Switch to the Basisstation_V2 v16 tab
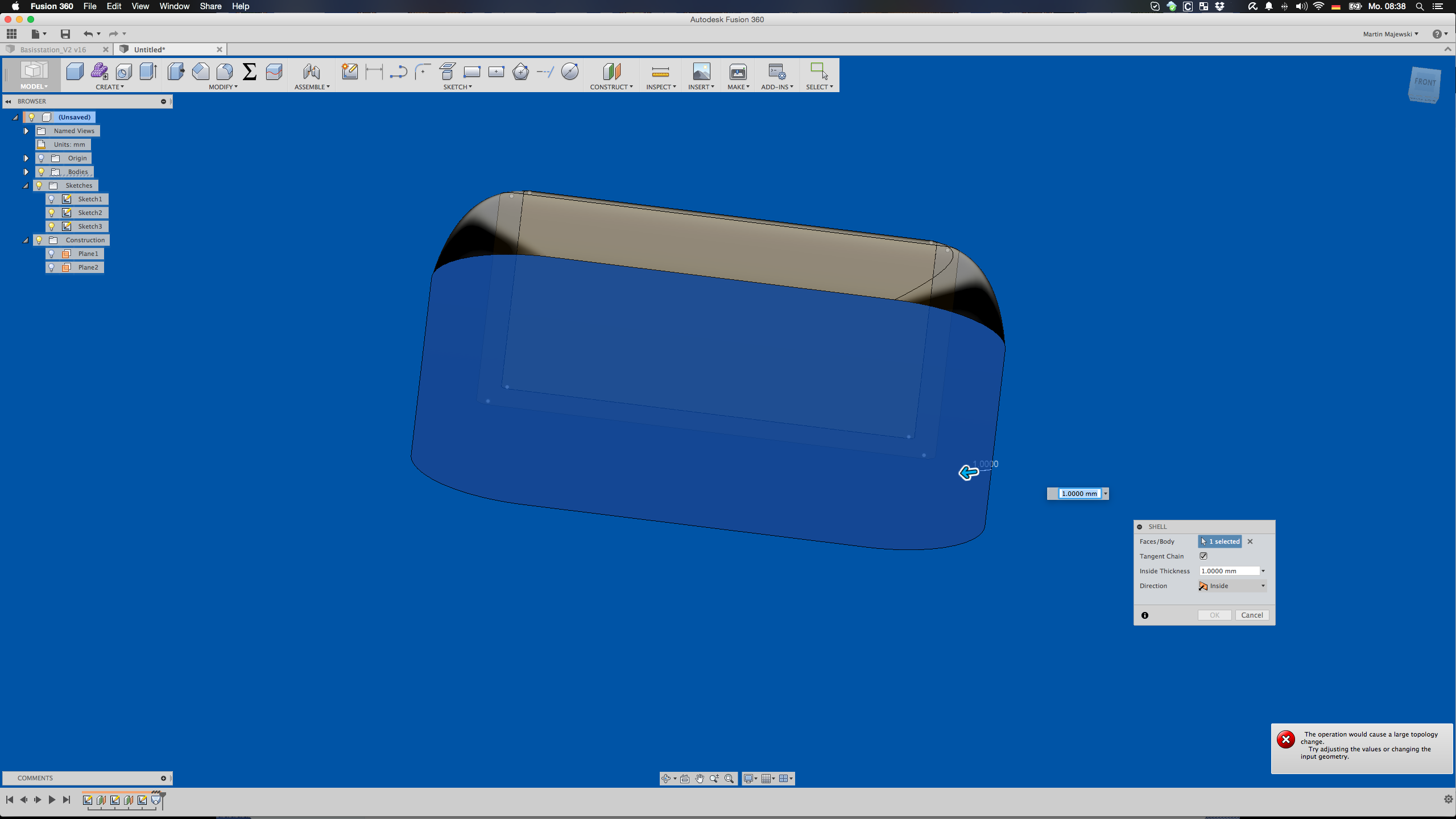Screen dimensions: 1456x819 53,49
